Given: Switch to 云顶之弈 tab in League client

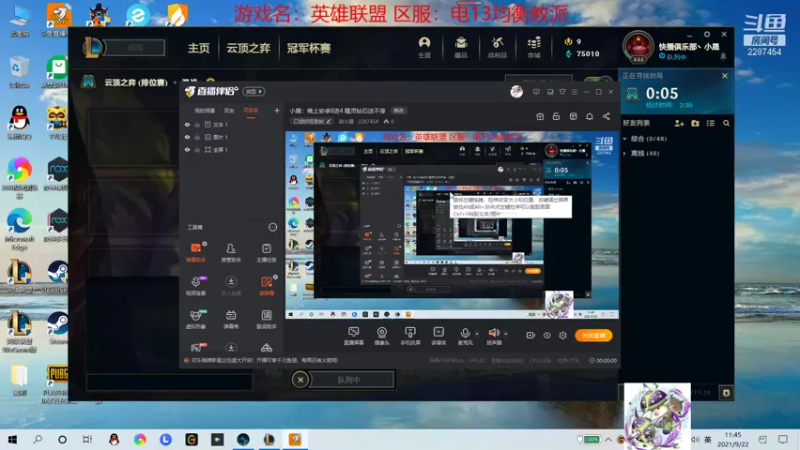Looking at the screenshot, I should [248, 48].
